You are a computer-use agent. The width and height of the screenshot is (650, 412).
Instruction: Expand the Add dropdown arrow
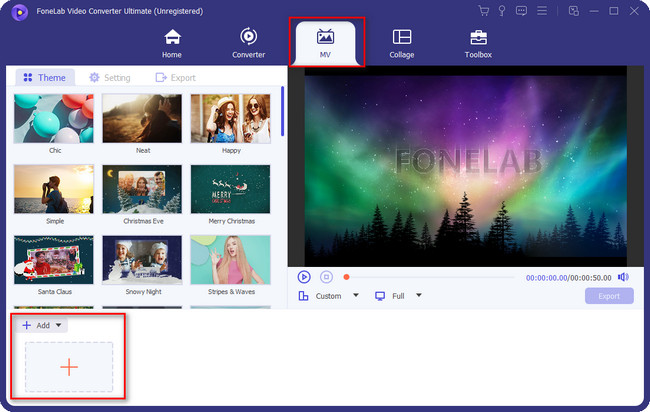click(x=58, y=325)
